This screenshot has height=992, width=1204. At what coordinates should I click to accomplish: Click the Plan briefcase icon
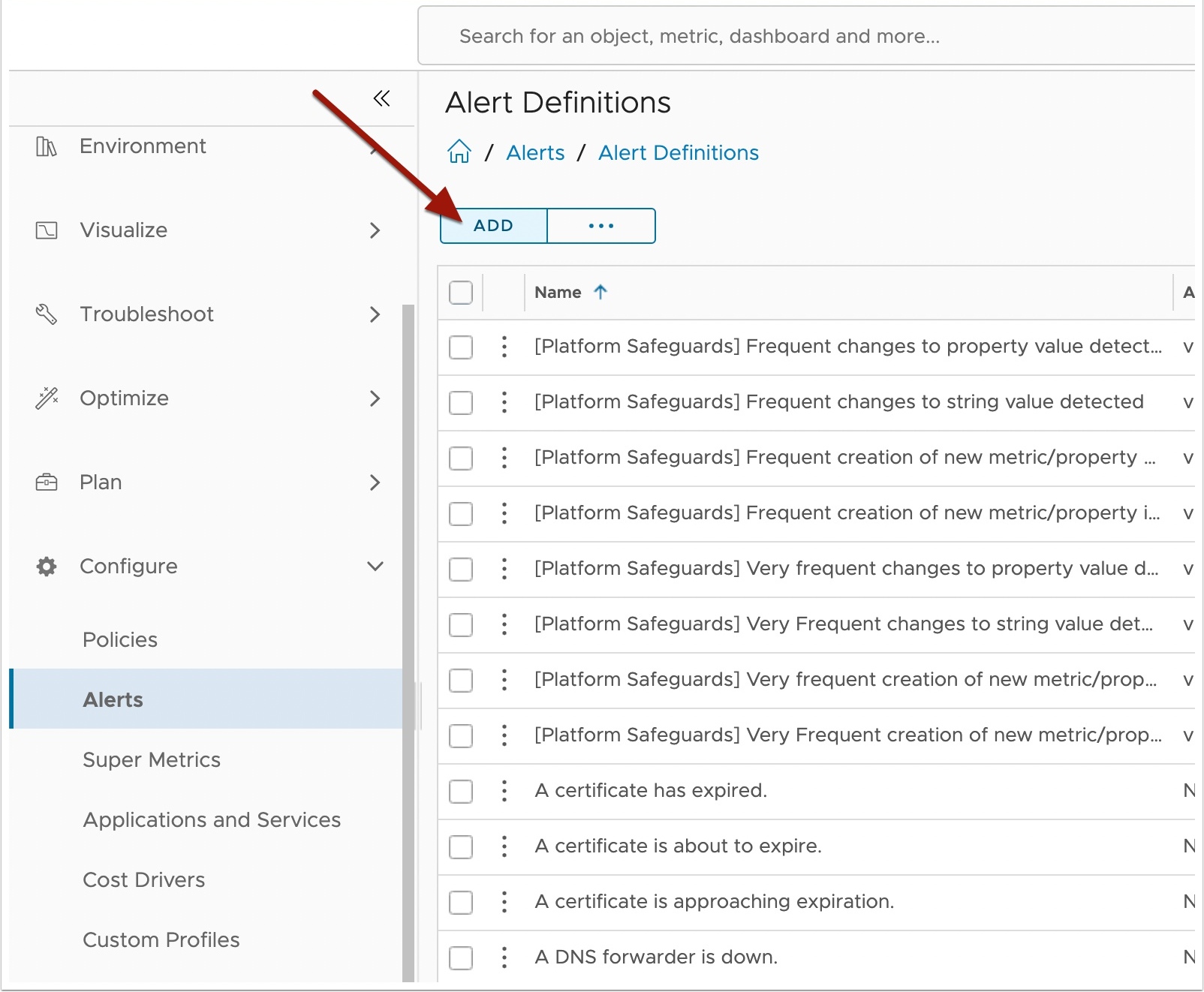click(x=47, y=482)
